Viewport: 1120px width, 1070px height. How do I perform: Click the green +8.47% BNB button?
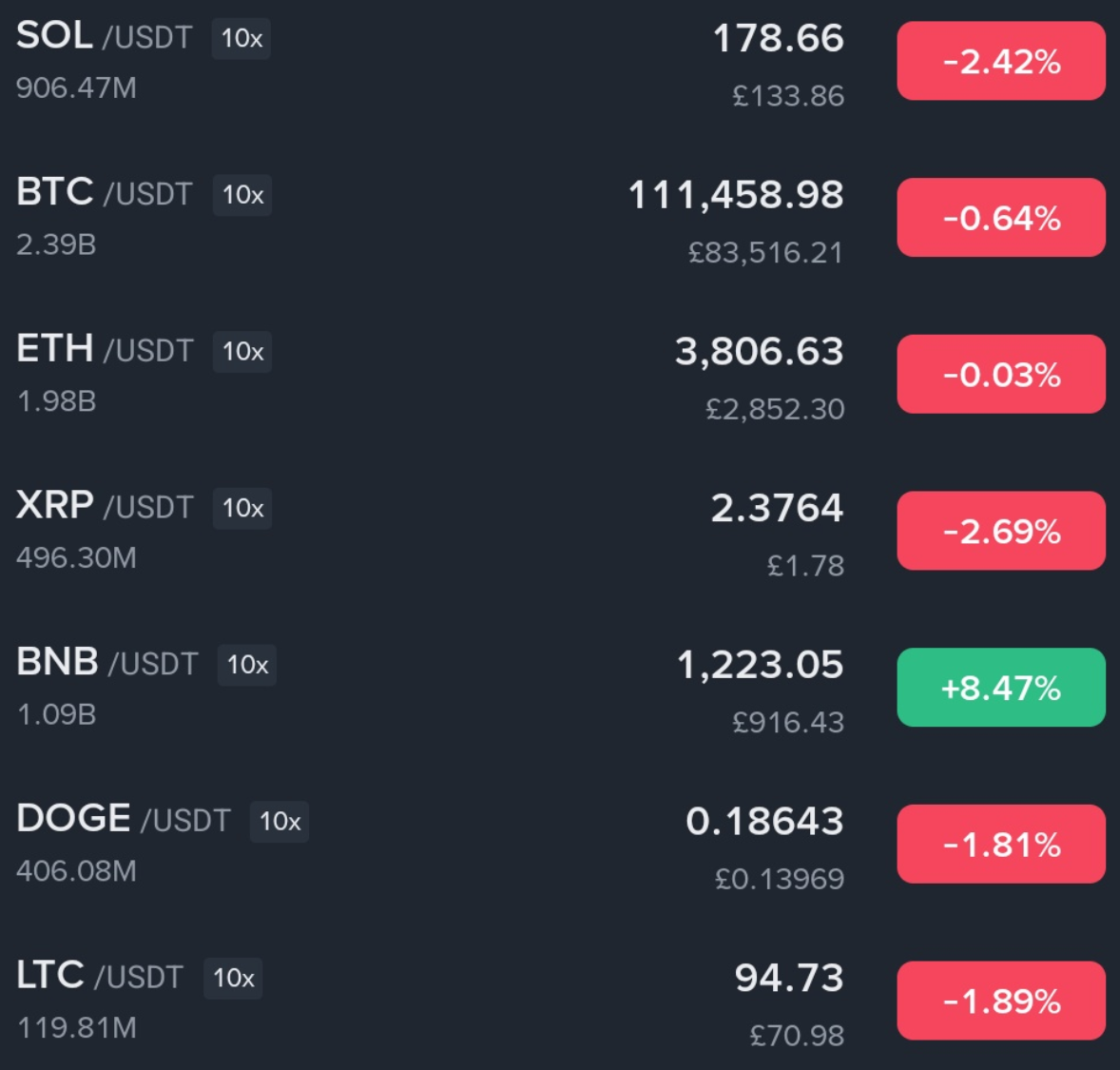[1000, 688]
